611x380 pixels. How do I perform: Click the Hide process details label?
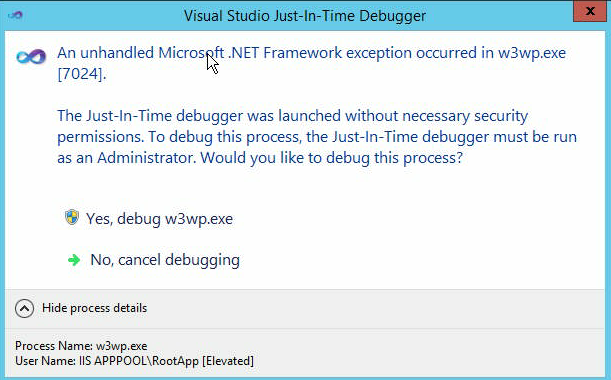click(x=94, y=308)
